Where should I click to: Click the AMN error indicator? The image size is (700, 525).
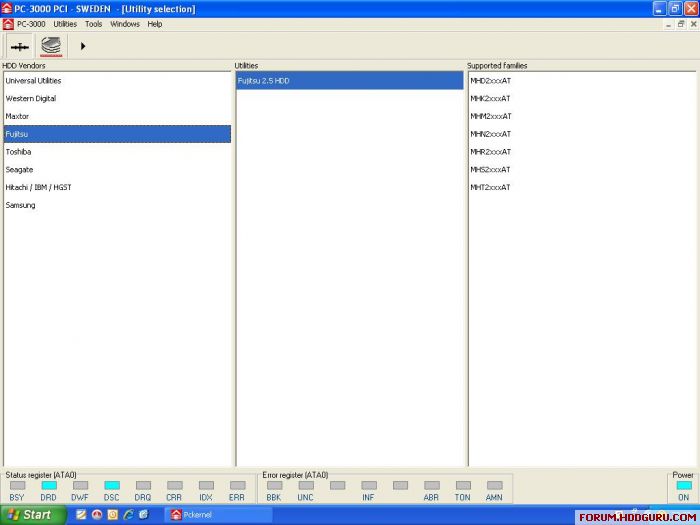click(495, 485)
